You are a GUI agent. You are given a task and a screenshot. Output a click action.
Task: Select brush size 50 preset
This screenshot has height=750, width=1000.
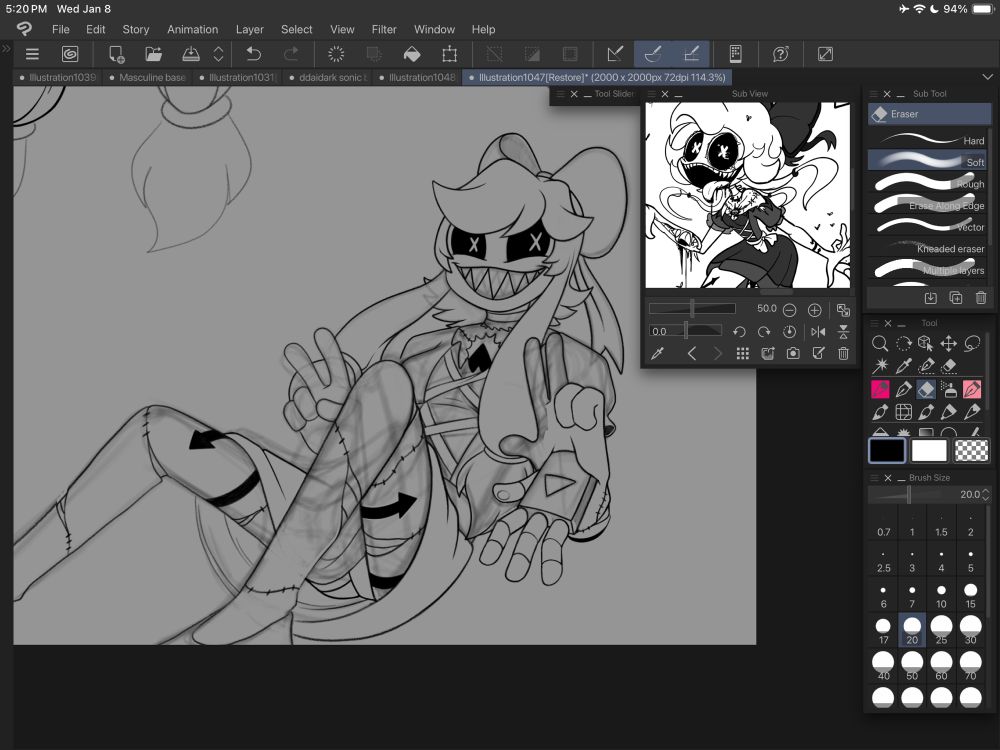tap(912, 666)
